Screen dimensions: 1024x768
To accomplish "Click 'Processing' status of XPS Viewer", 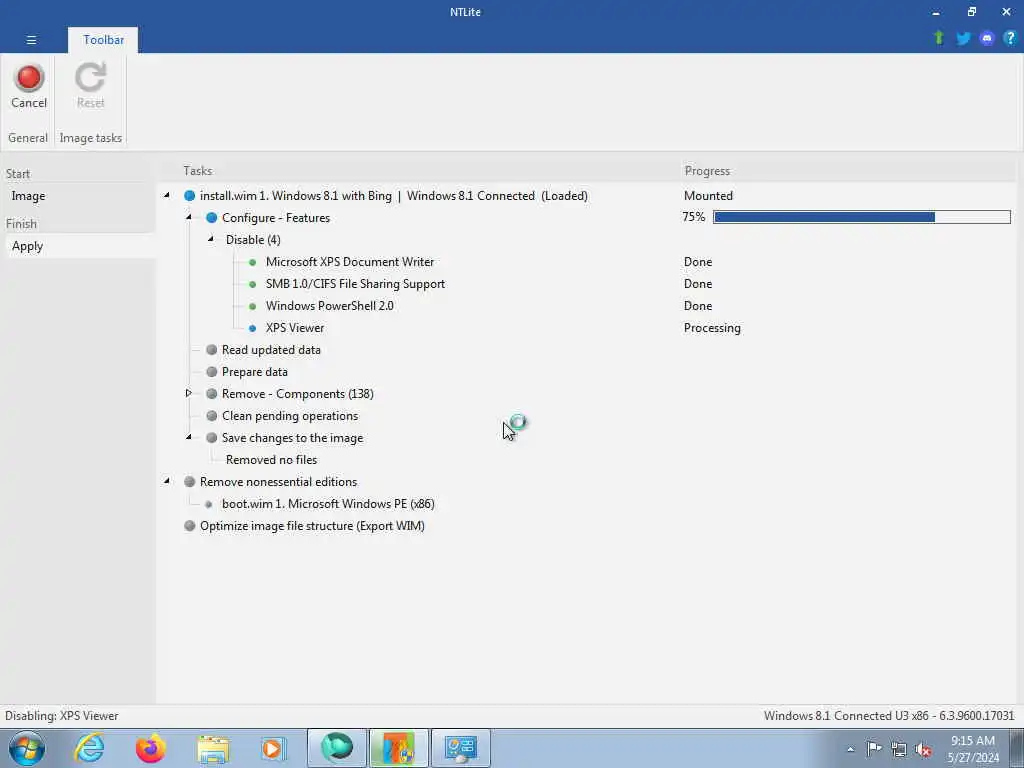I will (x=712, y=328).
